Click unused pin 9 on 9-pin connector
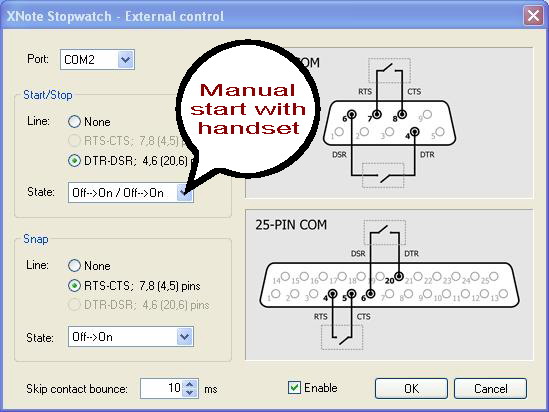Screen dimensions: 549x412 pyautogui.click(x=427, y=114)
